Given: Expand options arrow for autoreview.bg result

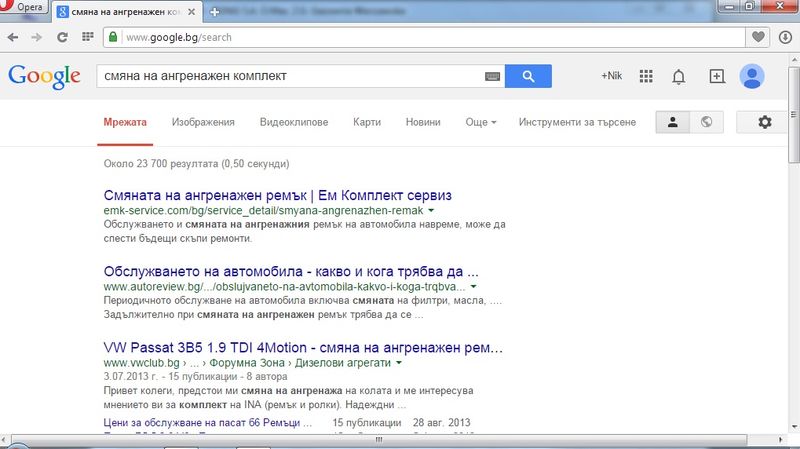Looking at the screenshot, I should pos(473,288).
